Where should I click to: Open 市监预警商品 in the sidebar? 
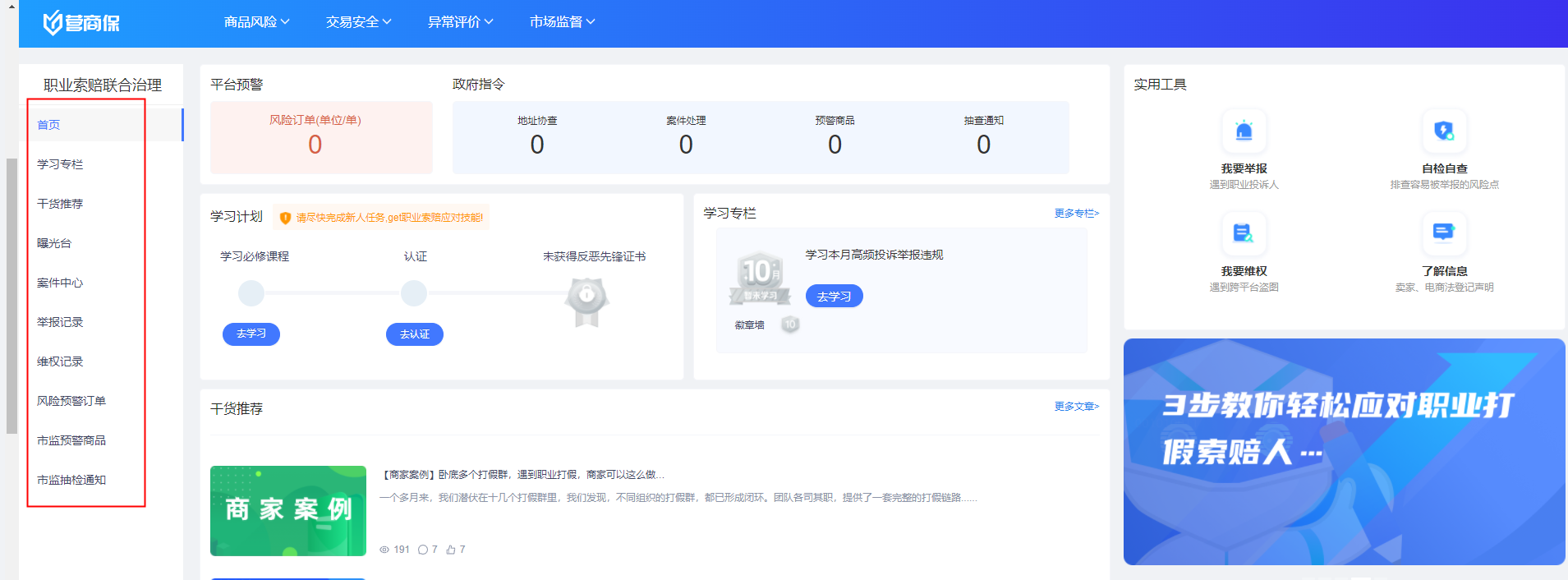101,440
